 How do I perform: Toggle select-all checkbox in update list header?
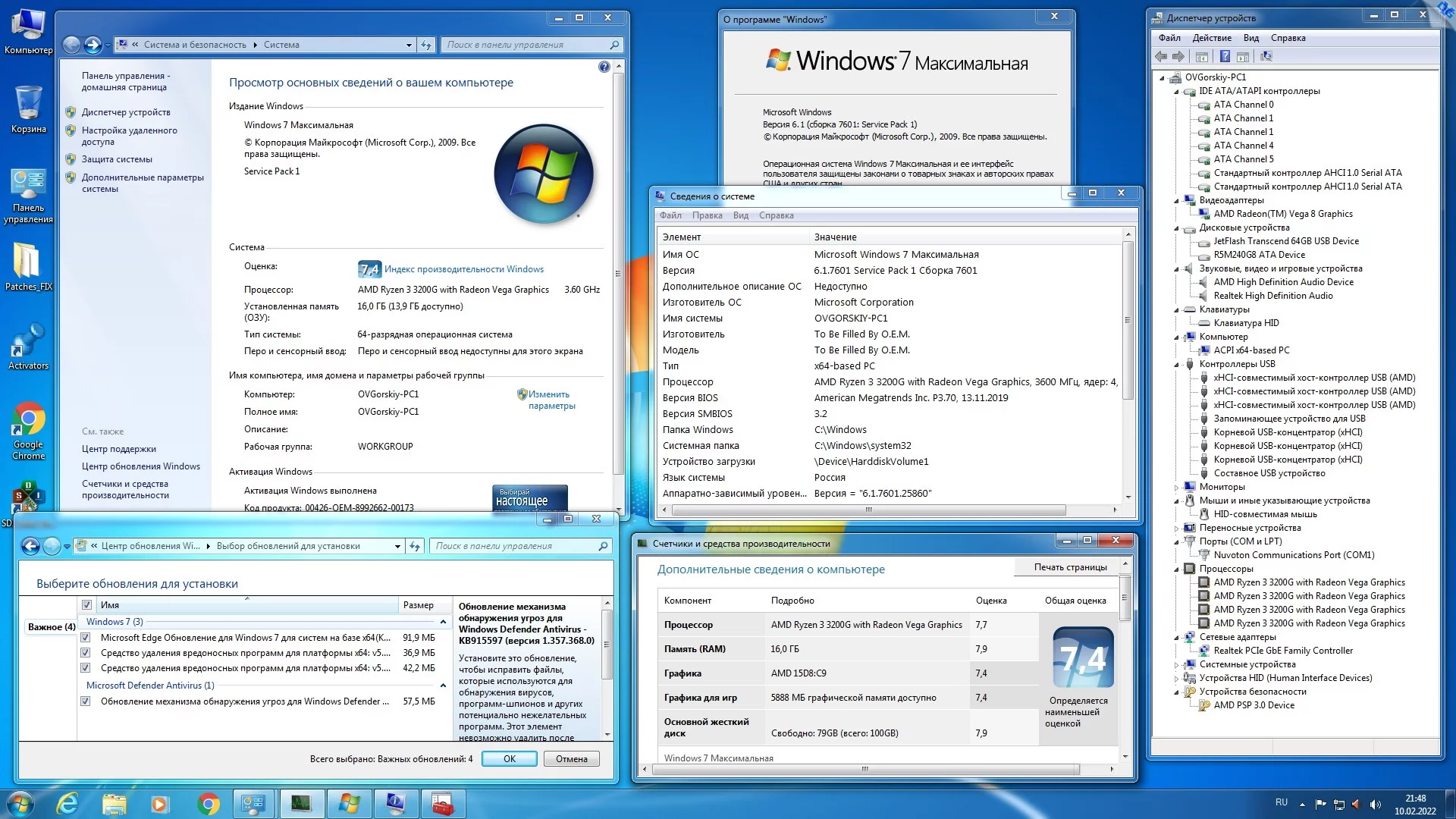[86, 605]
